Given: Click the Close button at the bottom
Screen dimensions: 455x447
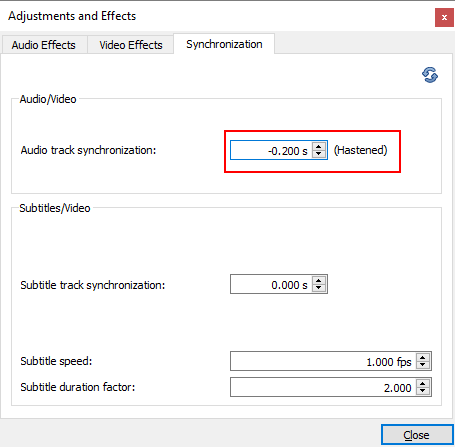Looking at the screenshot, I should coord(417,435).
